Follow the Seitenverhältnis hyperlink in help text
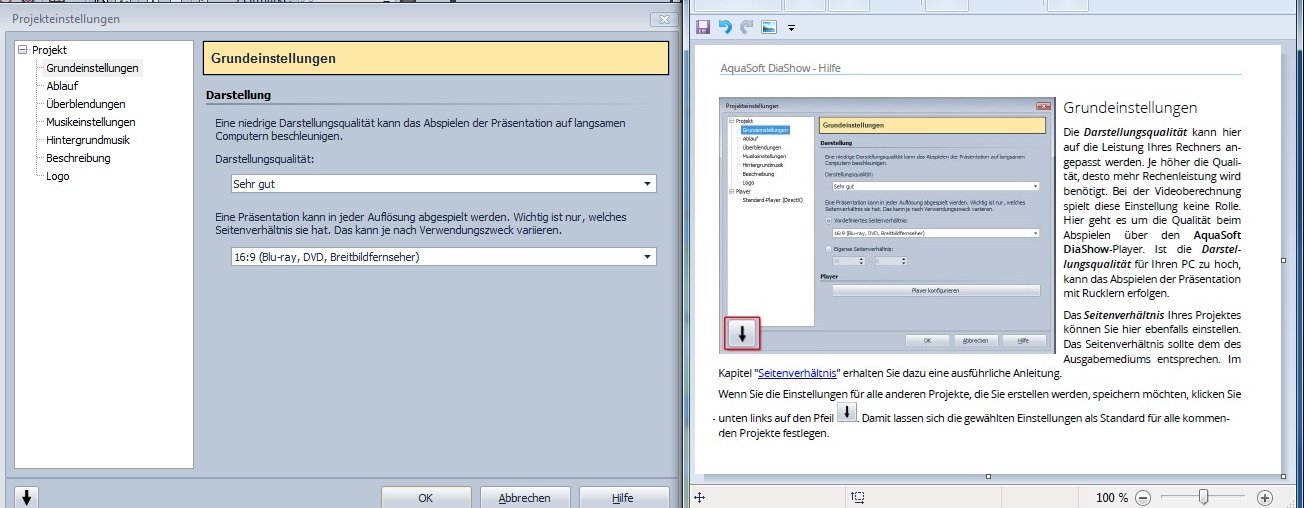This screenshot has height=508, width=1304. [797, 373]
